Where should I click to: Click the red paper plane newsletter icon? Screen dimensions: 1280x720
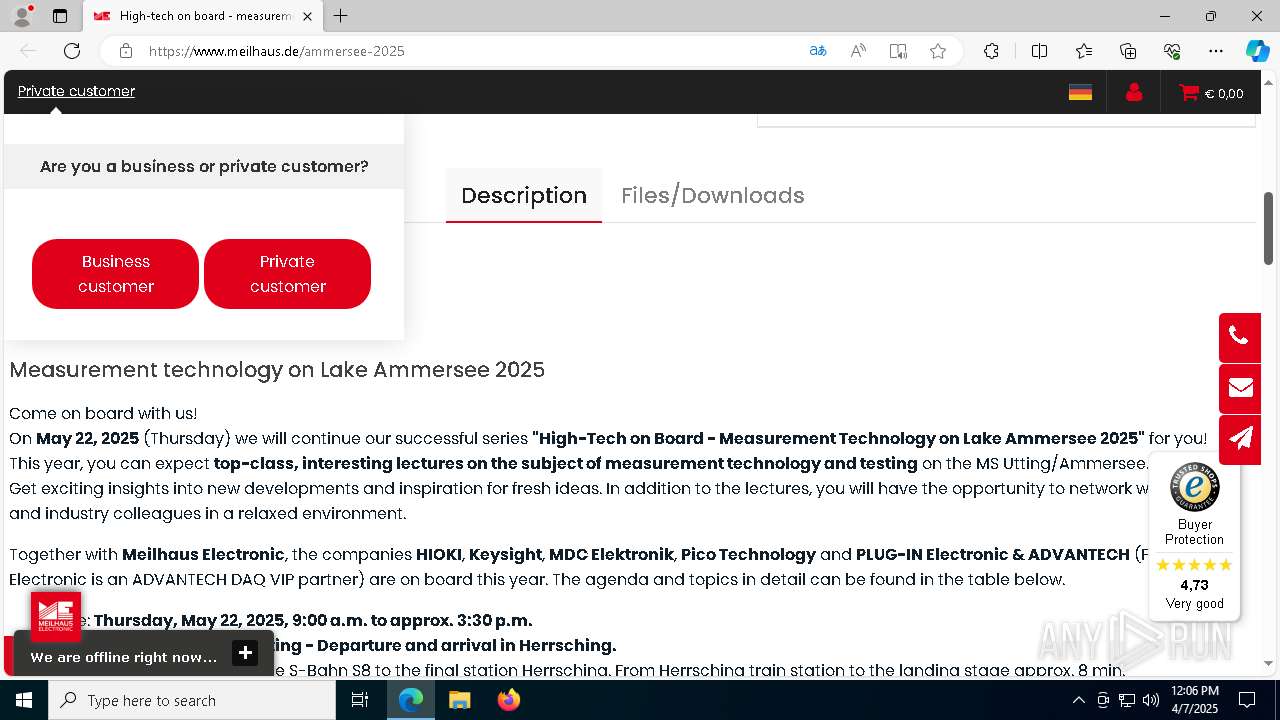pyautogui.click(x=1240, y=440)
